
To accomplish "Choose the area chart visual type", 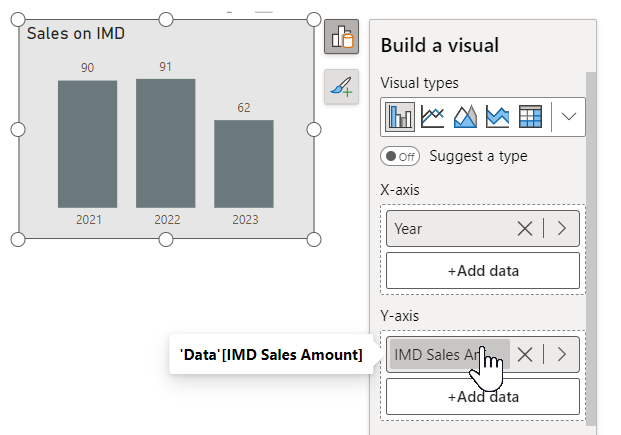I will tap(466, 117).
